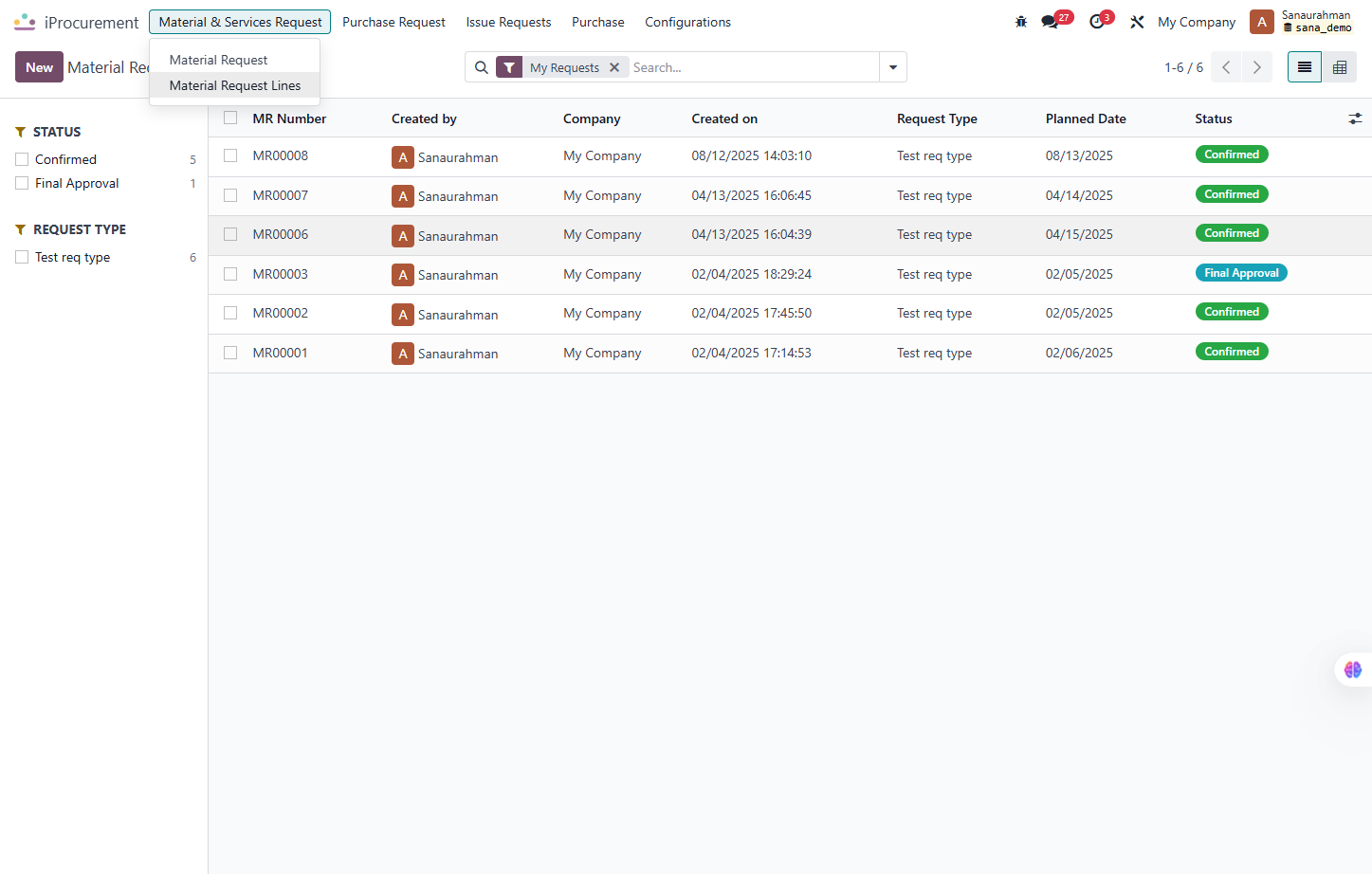Screen dimensions: 1372x874
Task: Check the Test req type filter
Action: click(x=22, y=257)
